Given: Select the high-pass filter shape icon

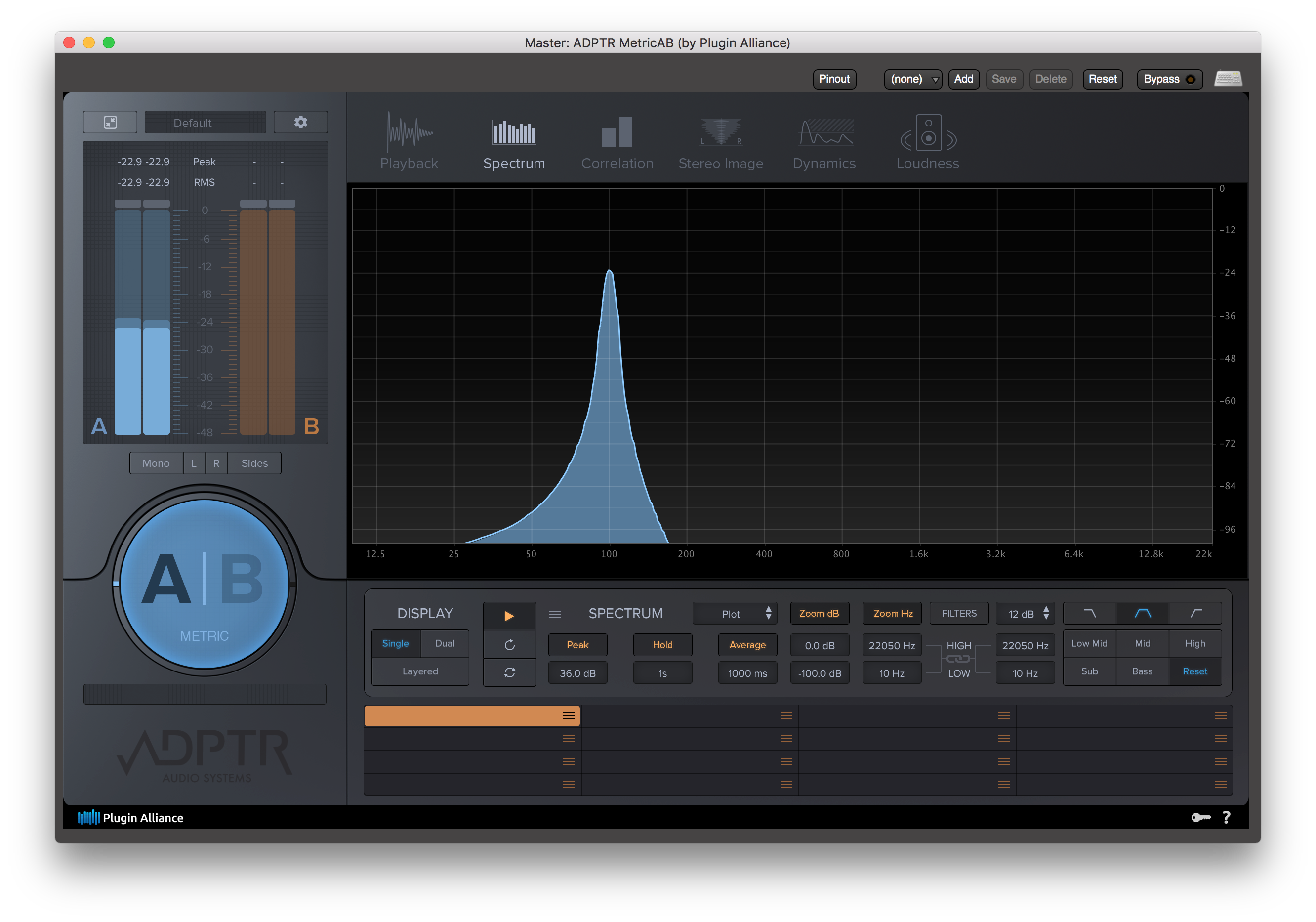Looking at the screenshot, I should (1195, 614).
